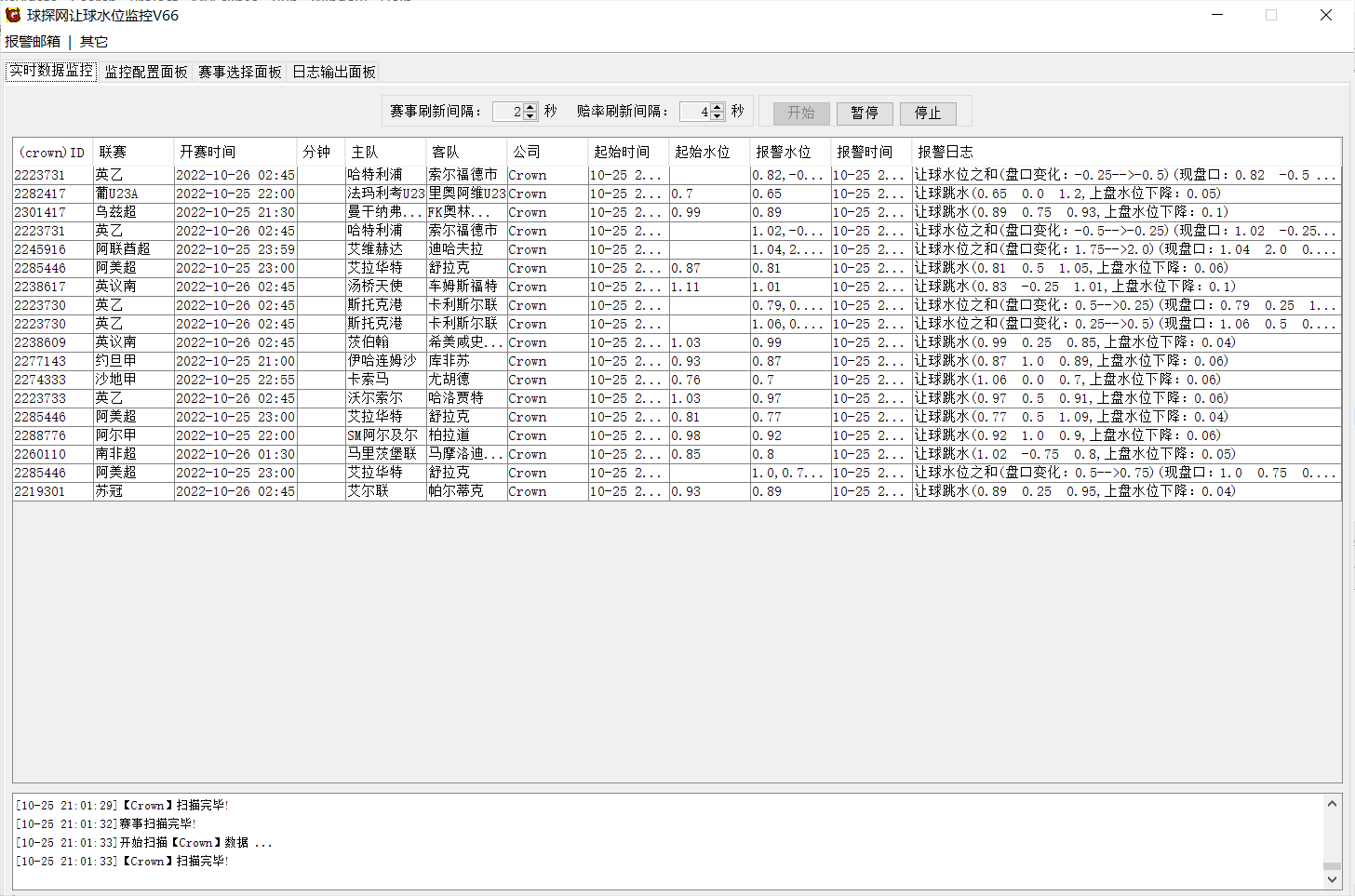Select row with ID 2238609

point(677,342)
